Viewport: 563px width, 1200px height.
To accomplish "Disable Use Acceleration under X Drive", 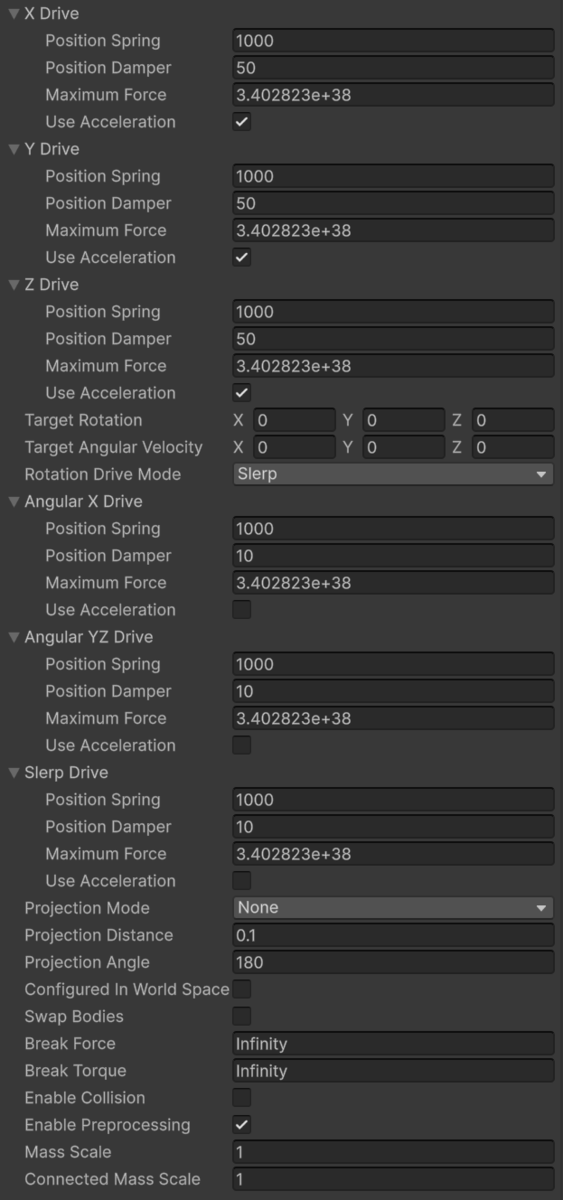I will click(242, 122).
